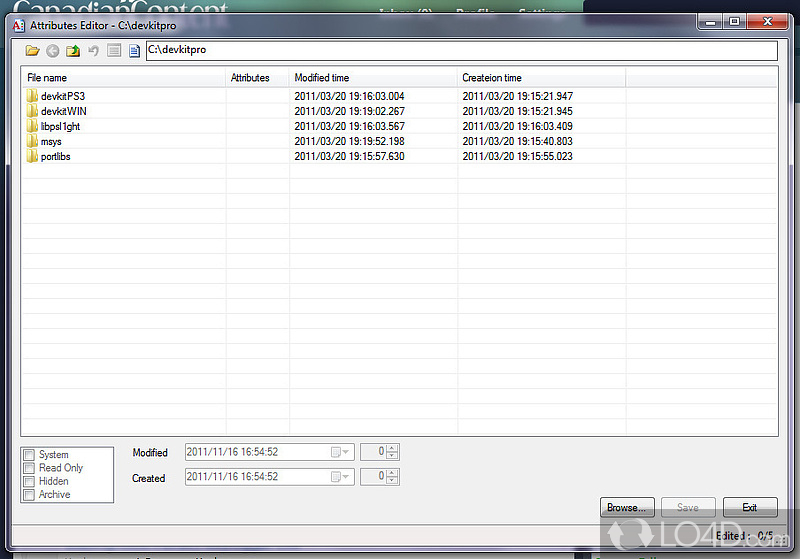Select the libpsl1ght file name

coord(60,126)
